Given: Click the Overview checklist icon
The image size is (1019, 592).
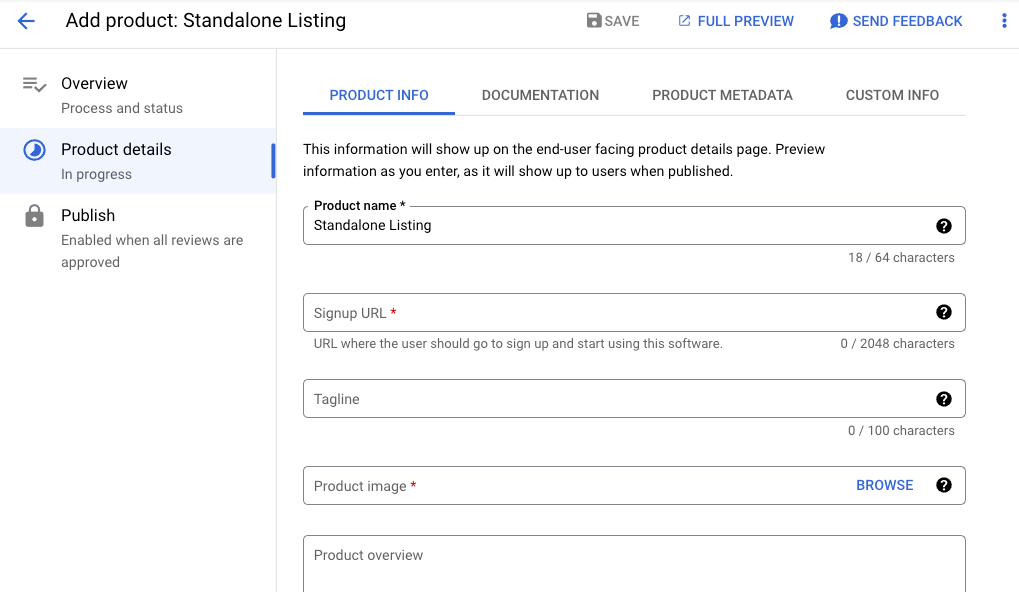Looking at the screenshot, I should click(x=34, y=84).
